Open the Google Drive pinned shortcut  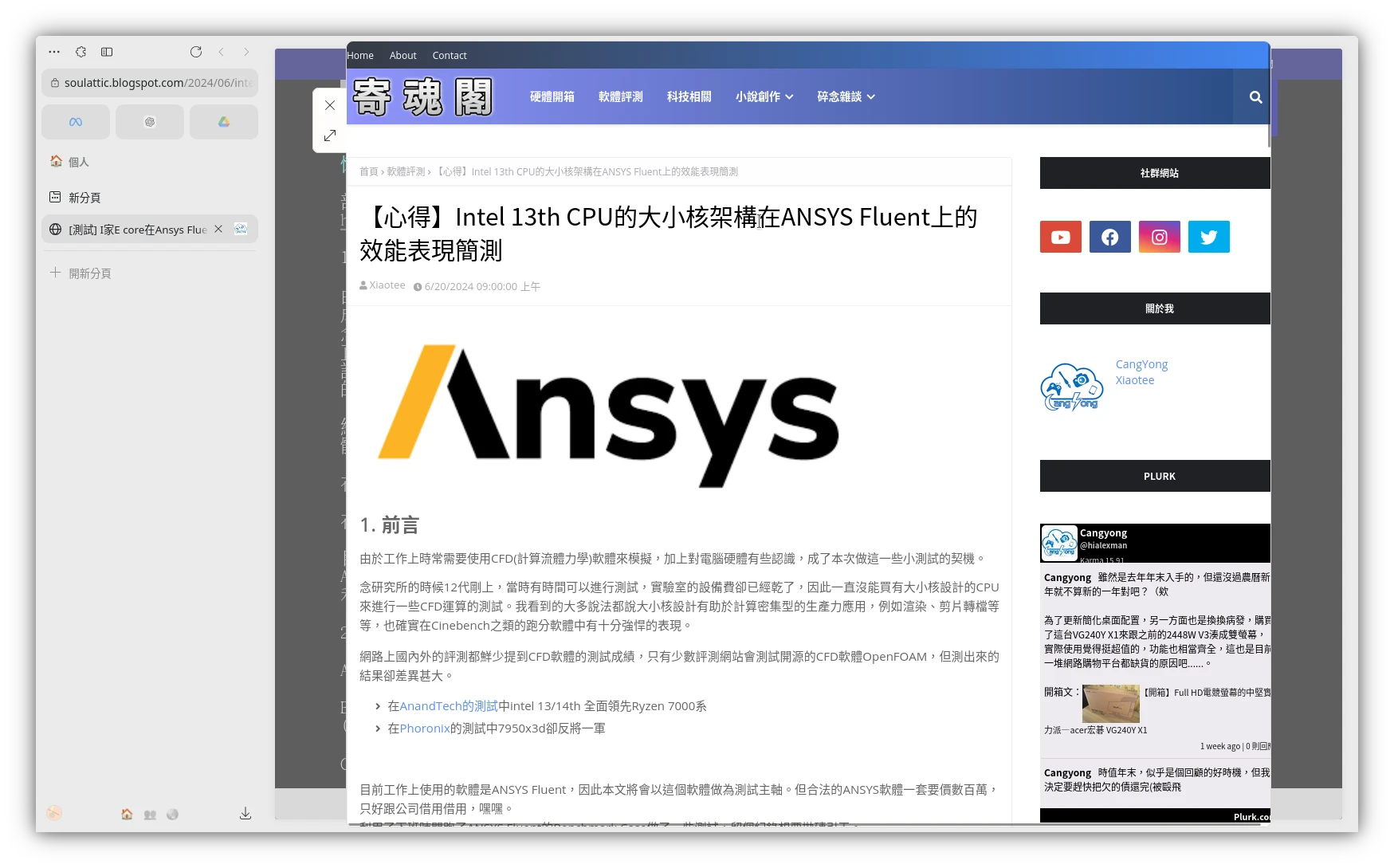(224, 122)
